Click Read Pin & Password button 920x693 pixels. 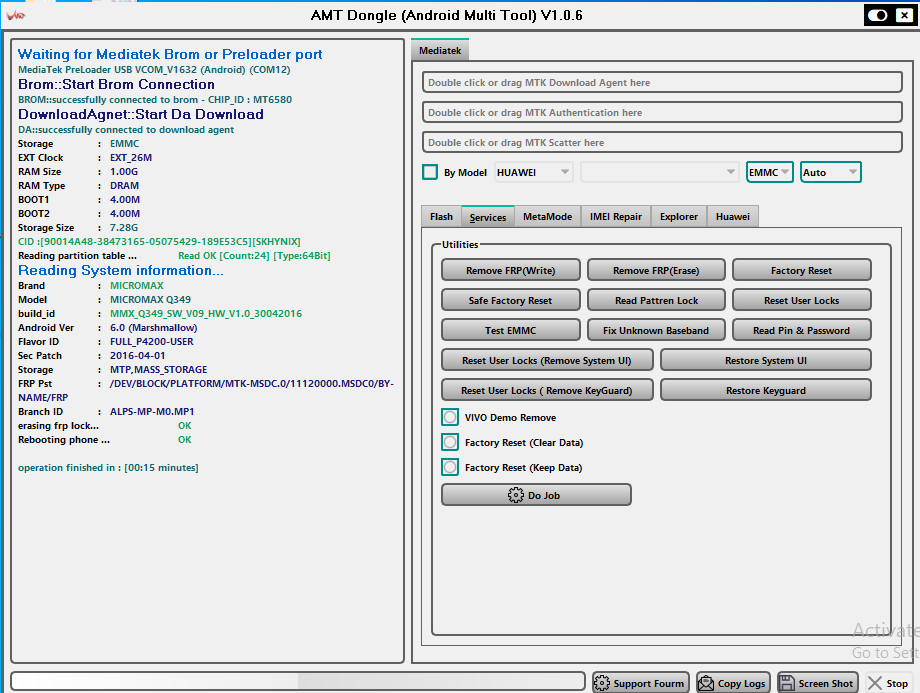click(801, 330)
